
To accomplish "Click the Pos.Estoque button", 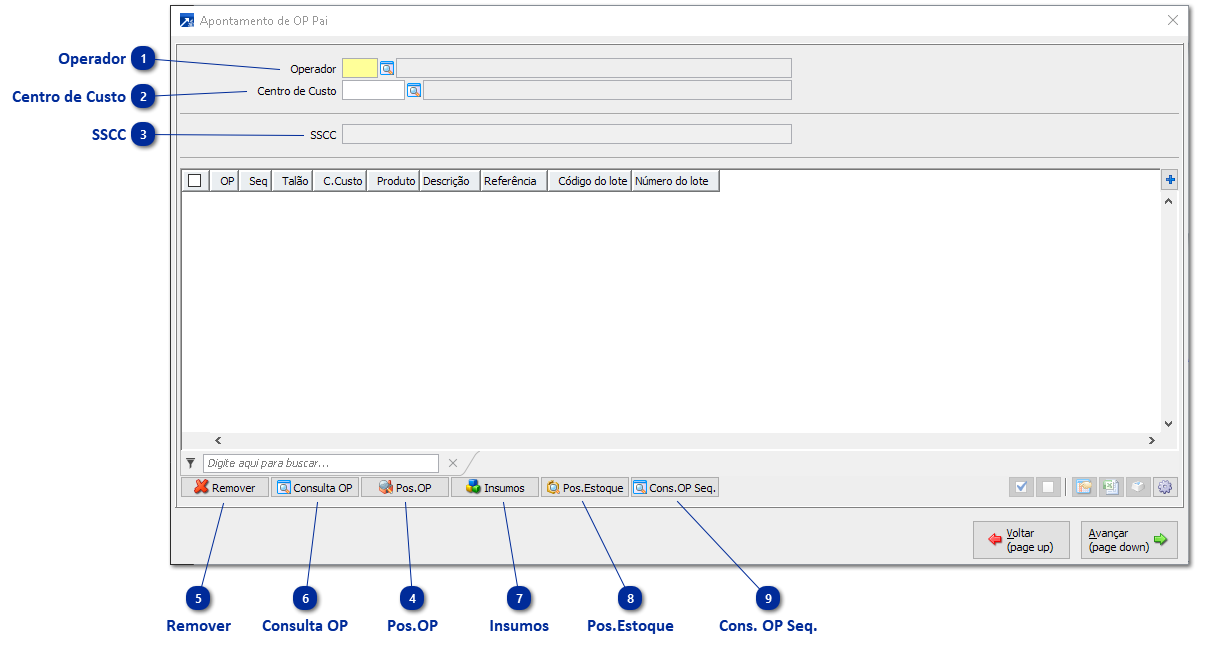I will pyautogui.click(x=585, y=488).
